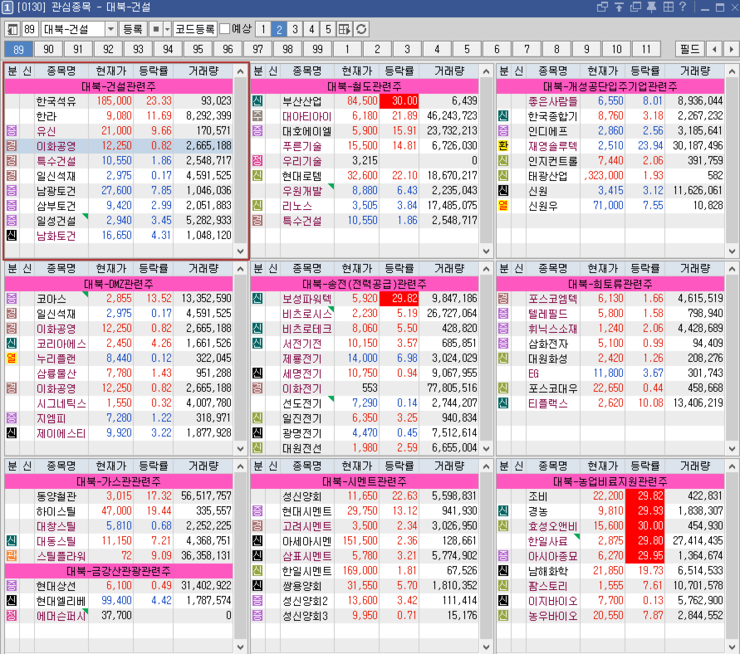
Task: Select group tab 11
Action: [647, 49]
